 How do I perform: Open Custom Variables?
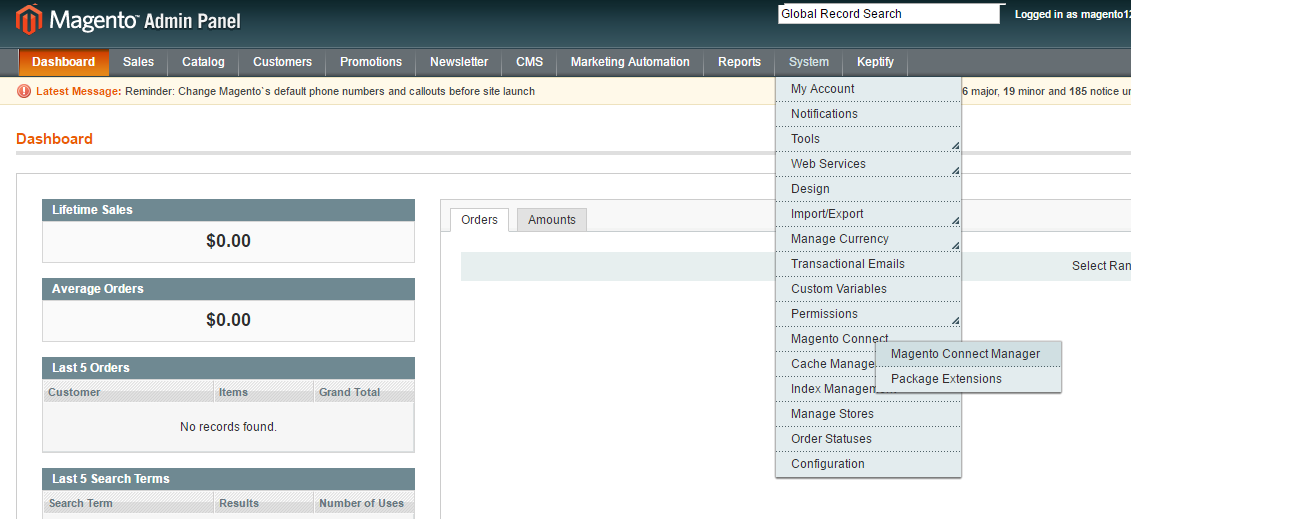[868, 289]
